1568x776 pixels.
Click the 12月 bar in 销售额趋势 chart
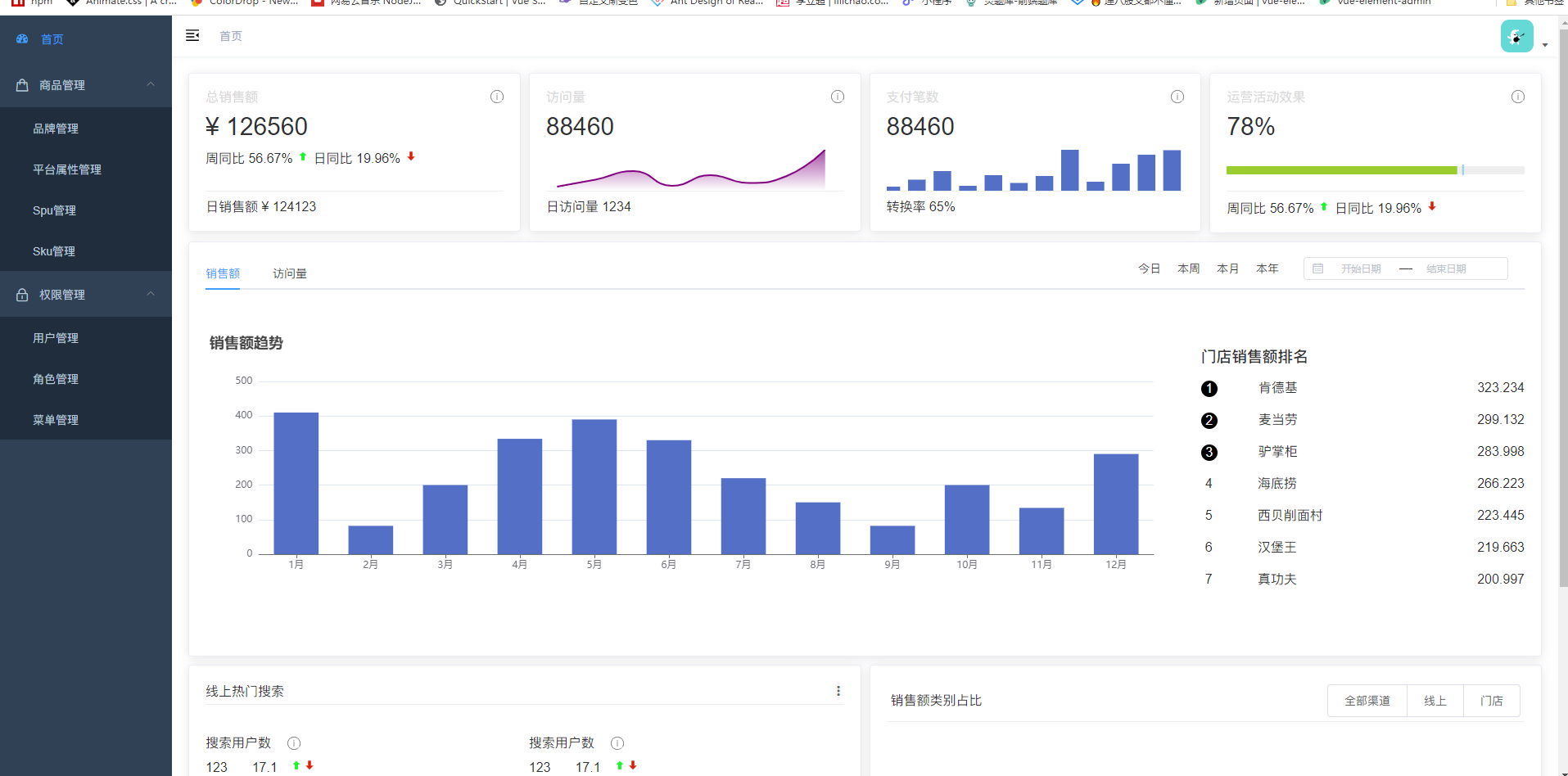(x=1116, y=504)
